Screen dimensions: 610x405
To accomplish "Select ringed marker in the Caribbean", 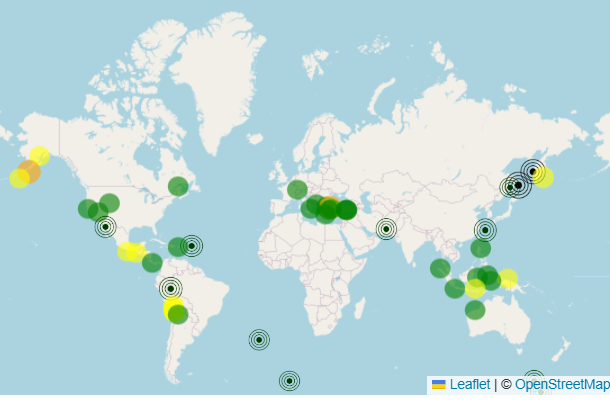I will (192, 245).
